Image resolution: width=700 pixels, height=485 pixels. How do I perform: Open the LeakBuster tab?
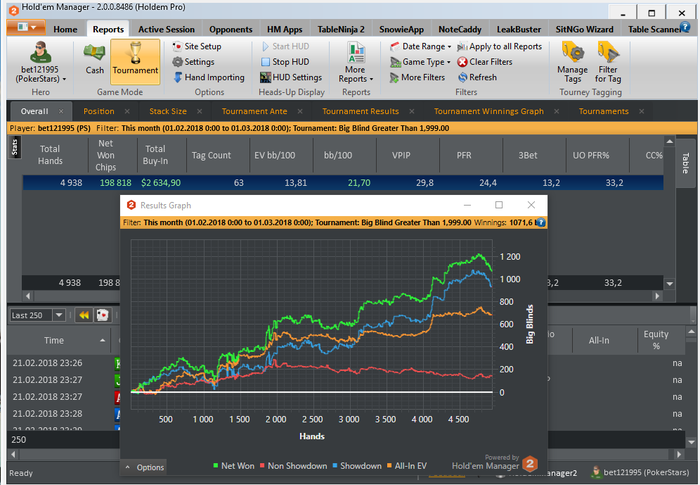point(518,29)
